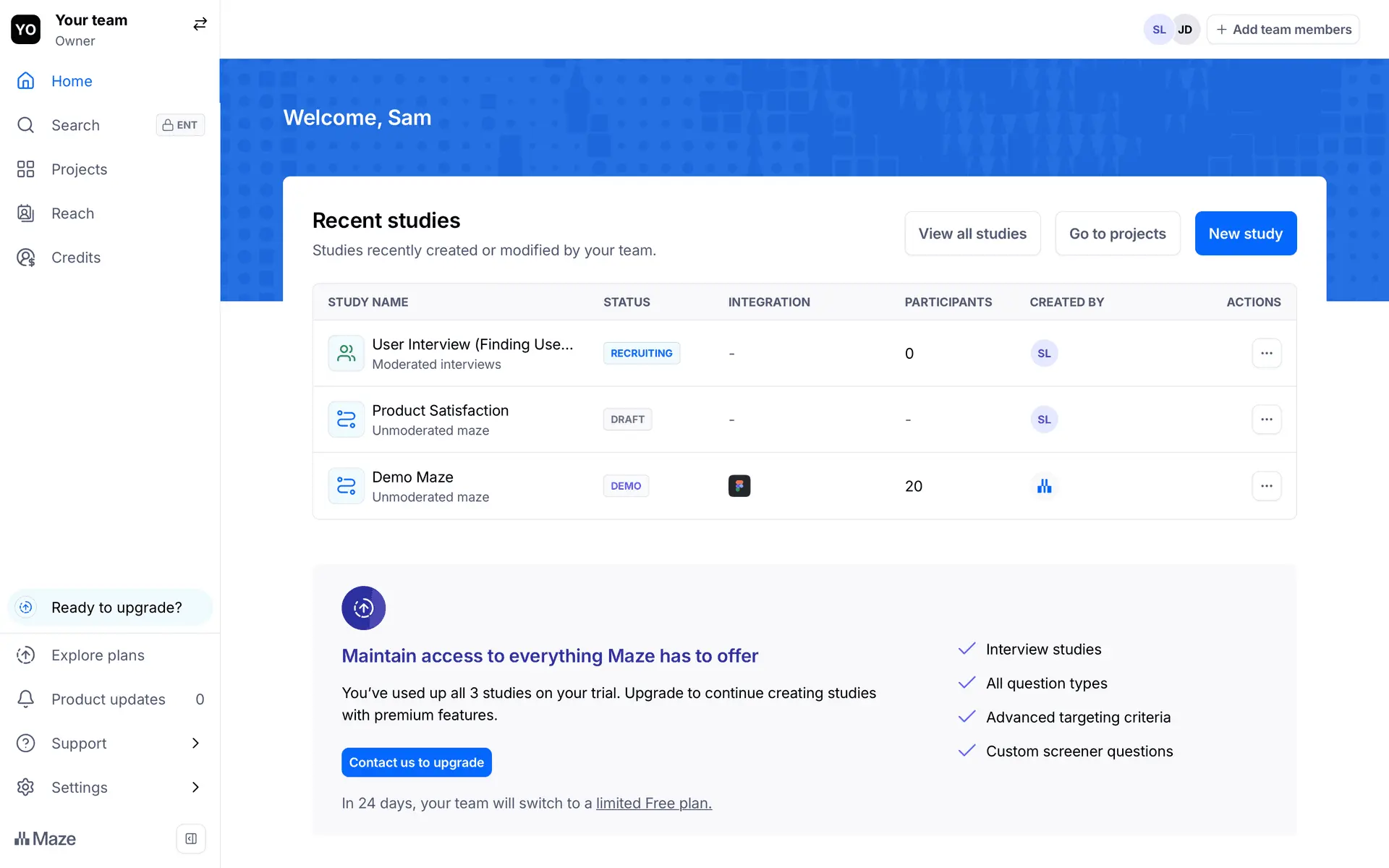Image resolution: width=1389 pixels, height=868 pixels.
Task: Collapse sidebar using bottom panel icon
Action: click(191, 838)
